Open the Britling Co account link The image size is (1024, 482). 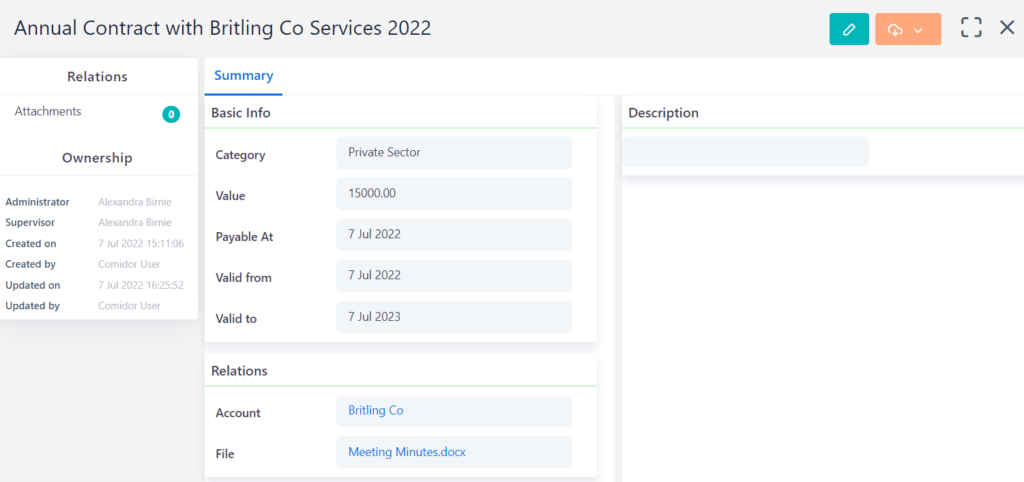coord(376,411)
